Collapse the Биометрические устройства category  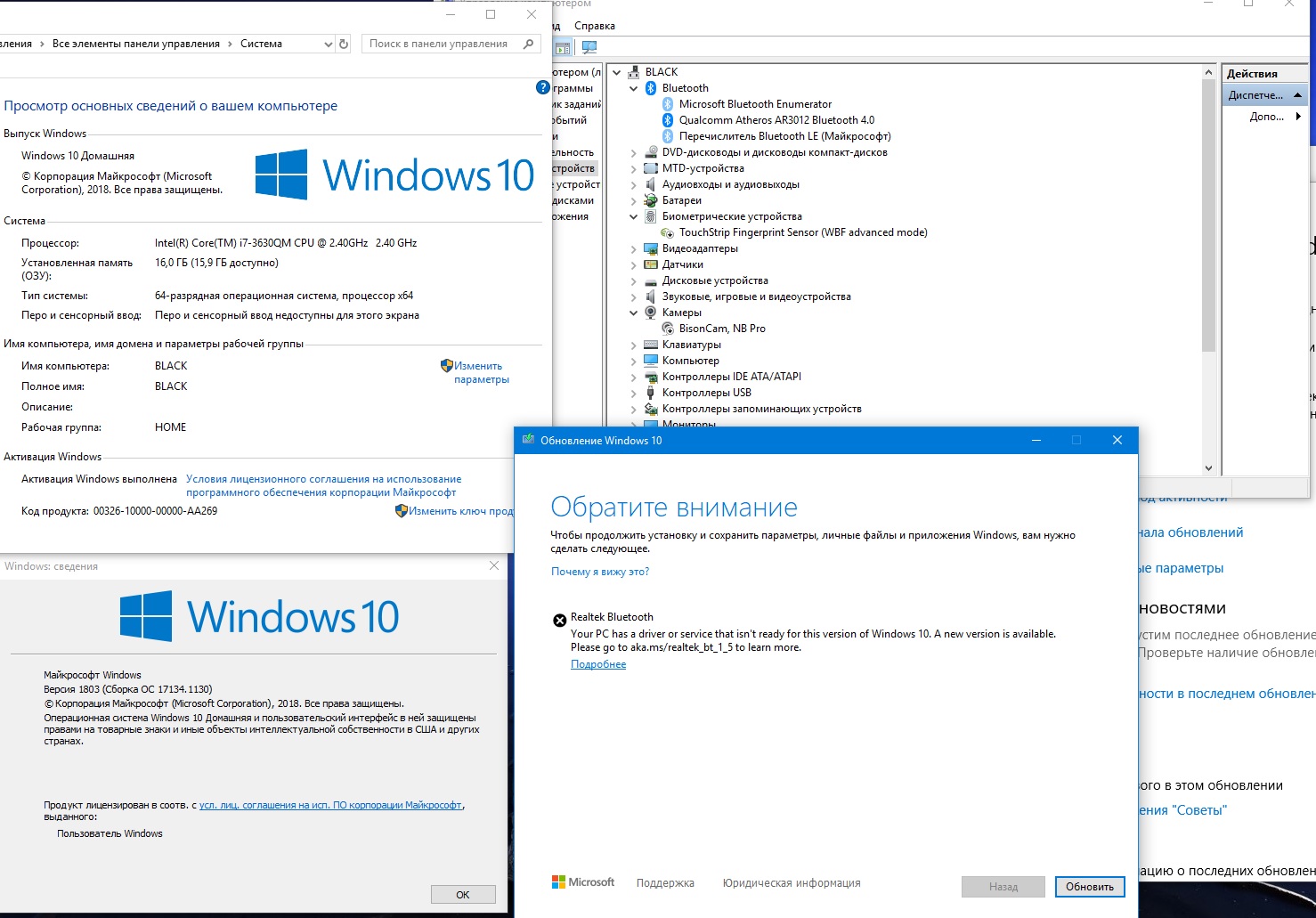pos(634,216)
